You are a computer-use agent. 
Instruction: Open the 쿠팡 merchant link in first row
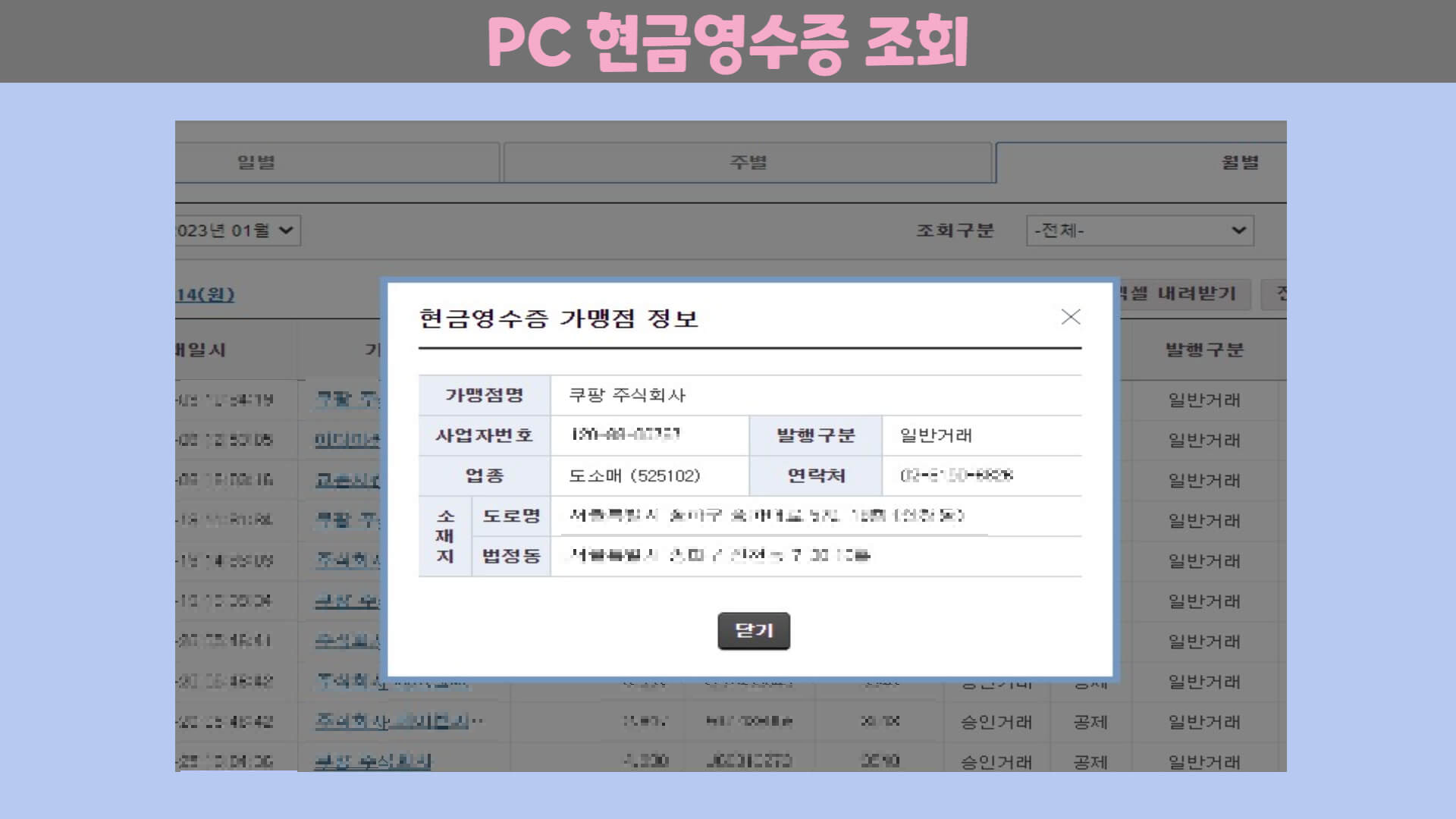(x=347, y=400)
